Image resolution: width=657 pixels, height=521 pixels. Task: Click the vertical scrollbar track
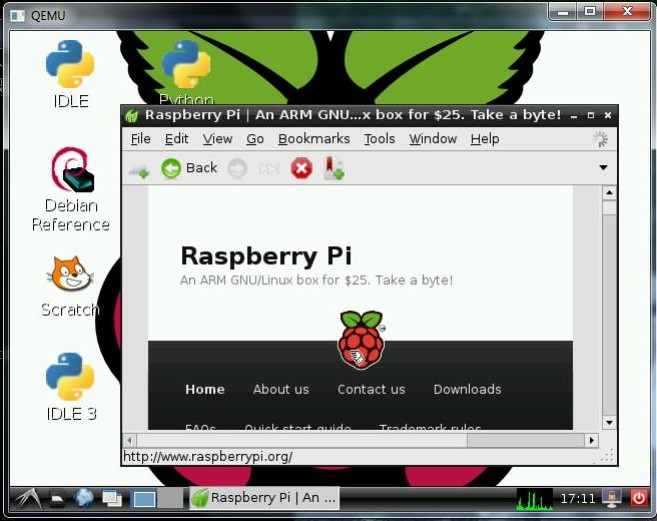(x=609, y=314)
